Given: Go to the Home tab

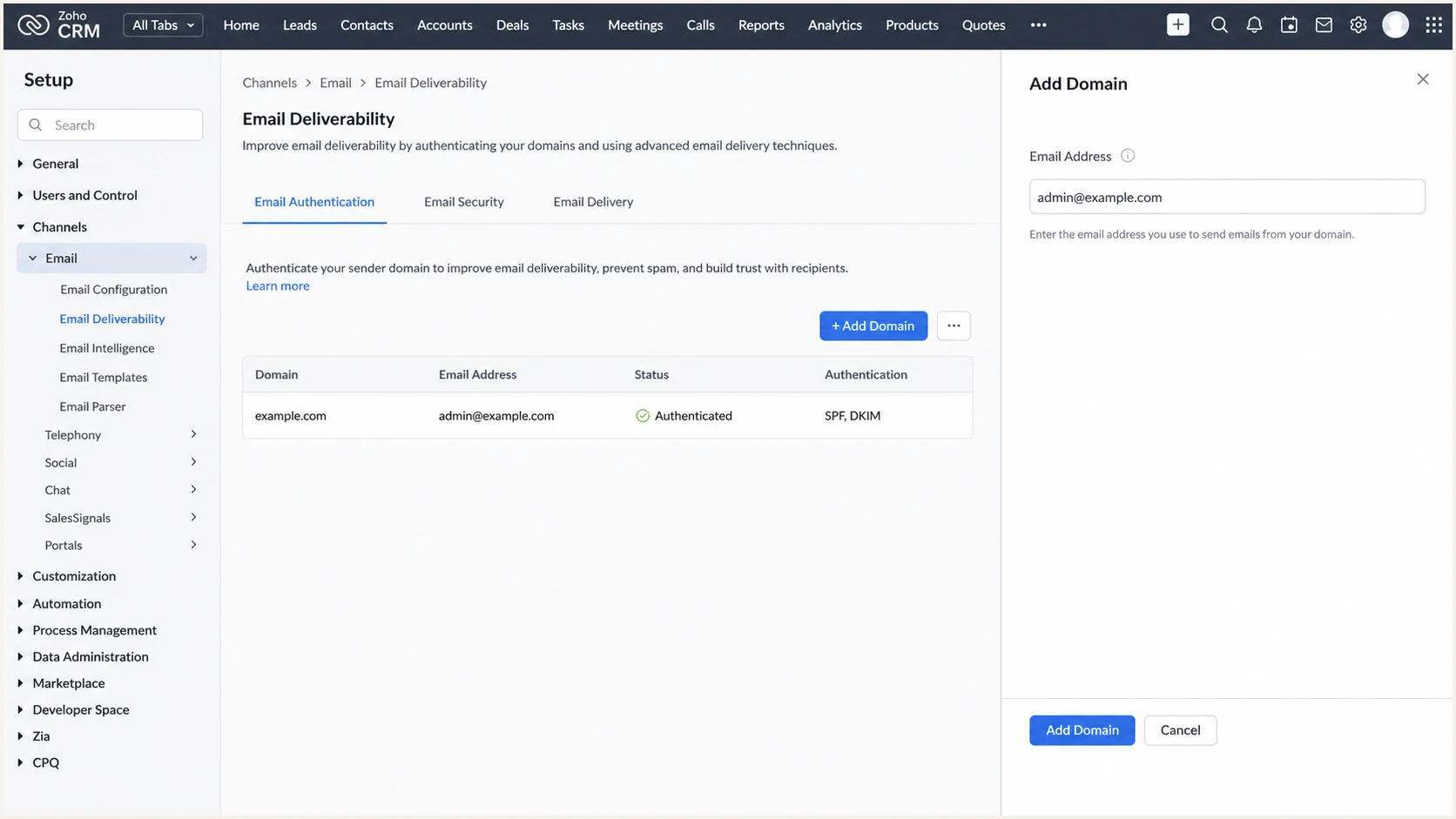Looking at the screenshot, I should point(241,25).
